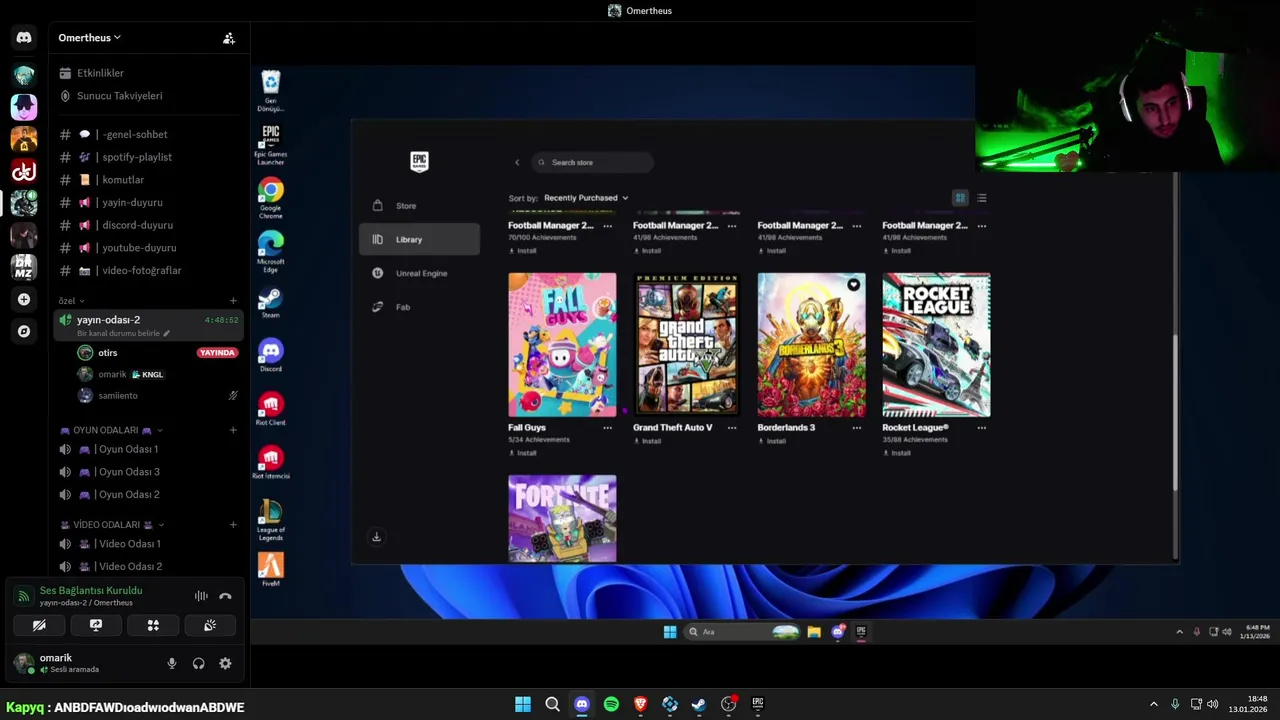Click the Search store input field
Screen dimensions: 1280x720
point(593,162)
